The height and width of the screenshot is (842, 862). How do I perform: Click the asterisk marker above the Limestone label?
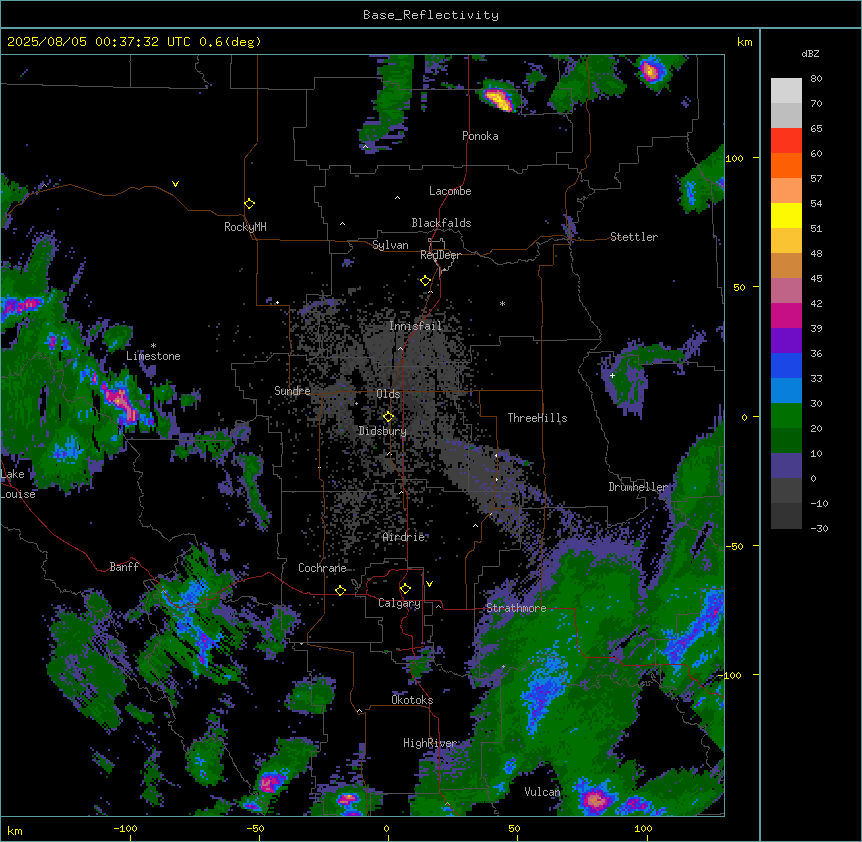153,346
